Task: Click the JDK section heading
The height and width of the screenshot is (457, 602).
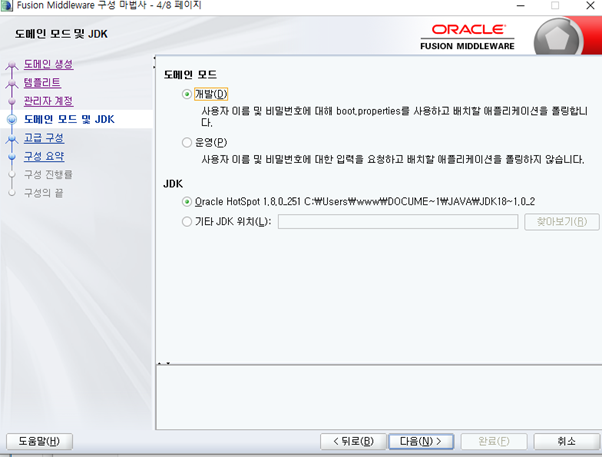Action: pos(173,184)
